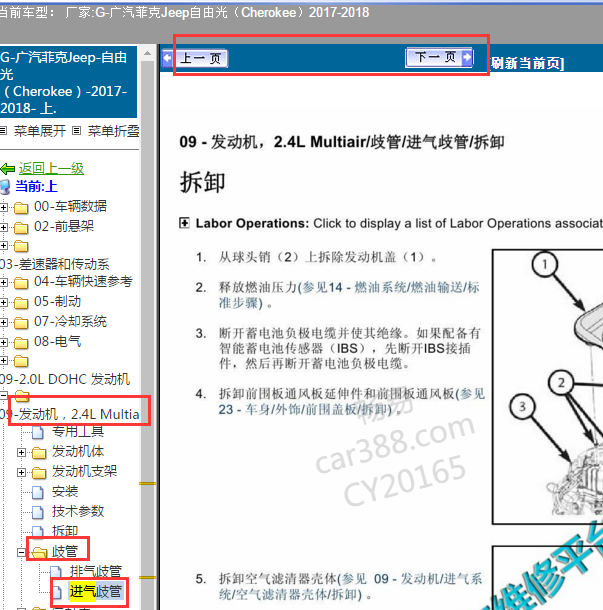The width and height of the screenshot is (603, 610).
Task: Follow link 参见23 - 车身/外饰/前围盖板/拆卸
Action: [351, 402]
